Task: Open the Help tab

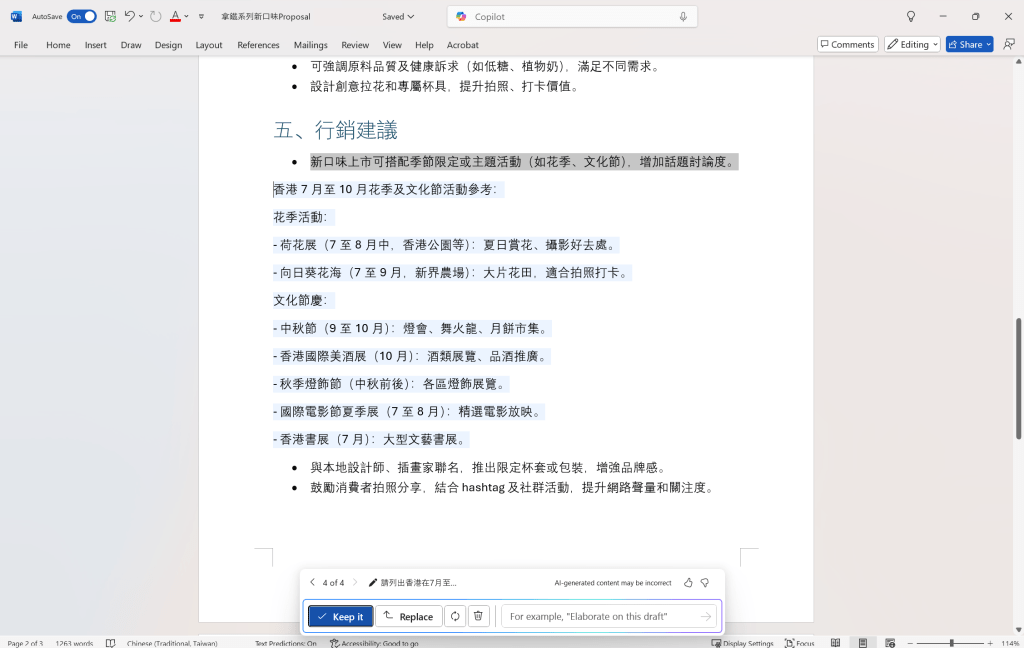Action: tap(424, 44)
